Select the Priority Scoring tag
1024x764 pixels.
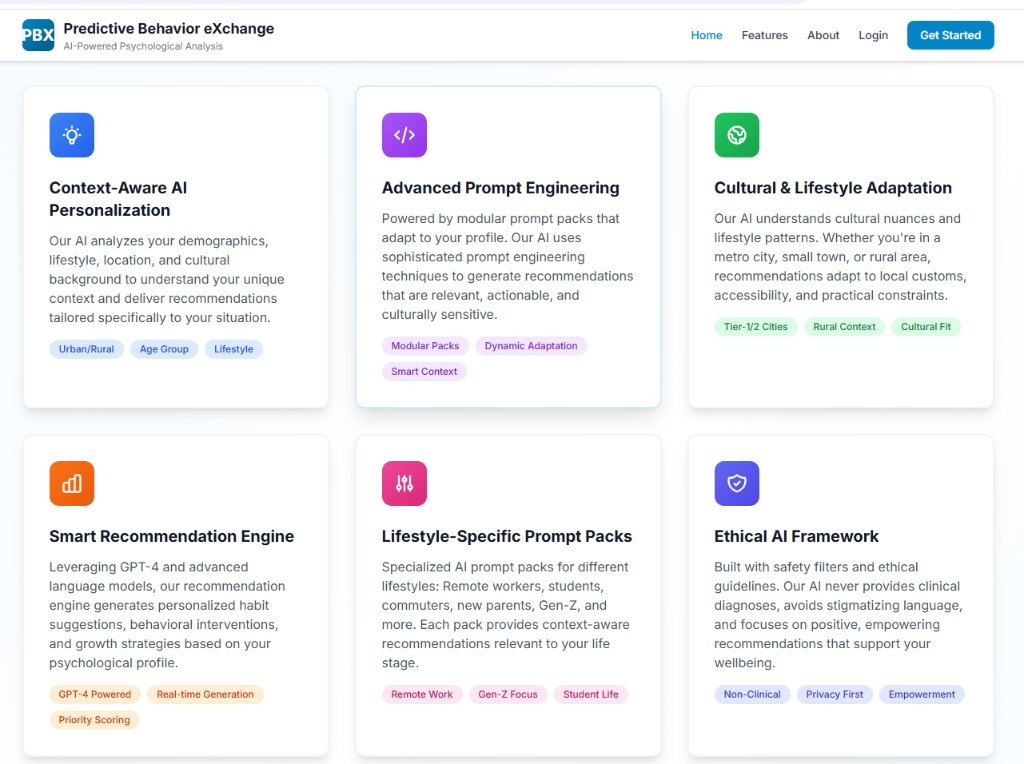pos(94,720)
